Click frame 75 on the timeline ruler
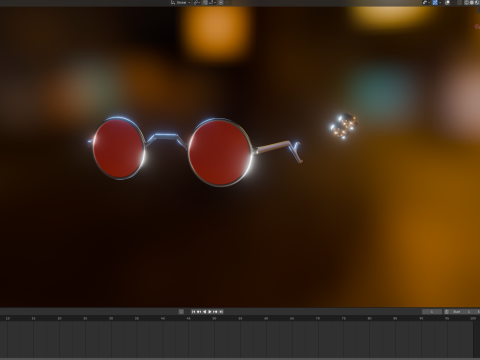Image resolution: width=480 pixels, height=360 pixels. pyautogui.click(x=344, y=319)
